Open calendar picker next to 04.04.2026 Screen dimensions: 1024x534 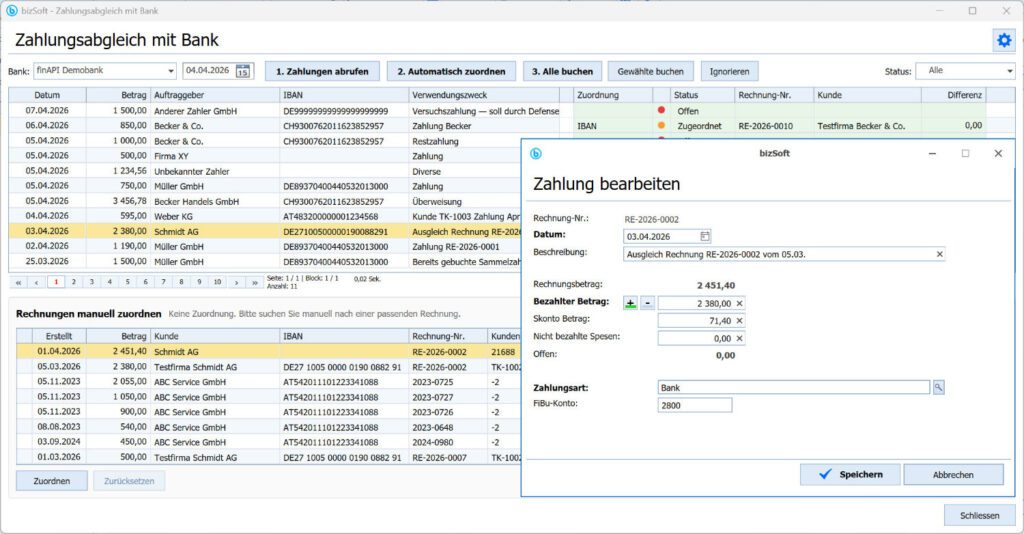pyautogui.click(x=243, y=71)
